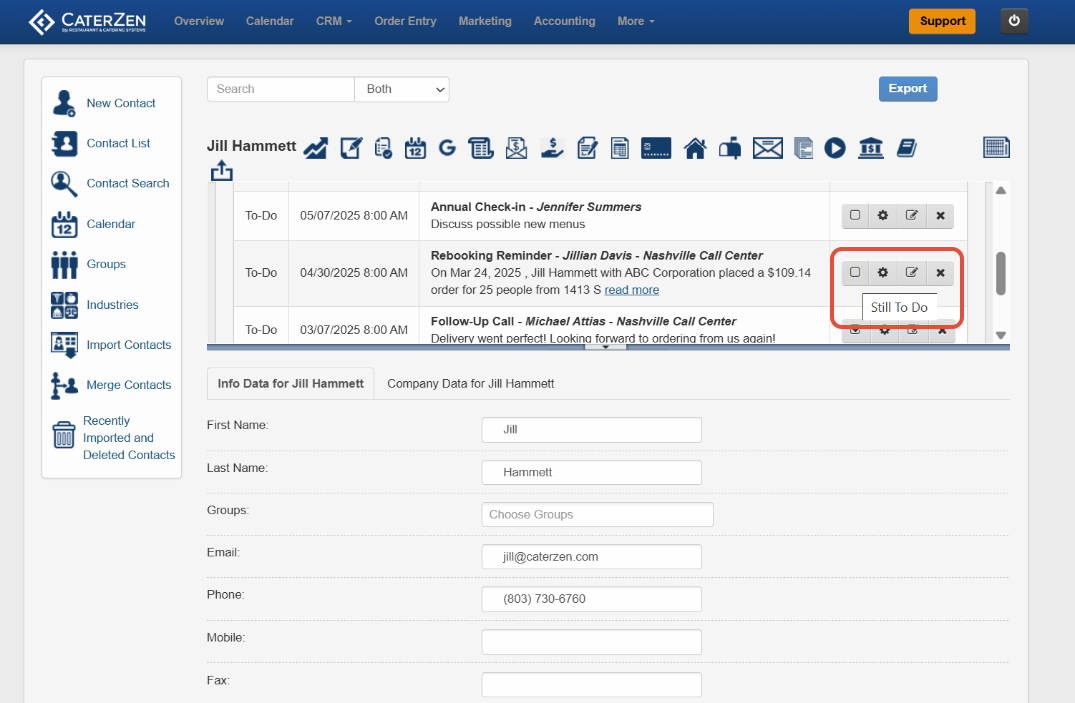This screenshot has width=1075, height=703.
Task: Open the Overview menu item
Action: 199,21
